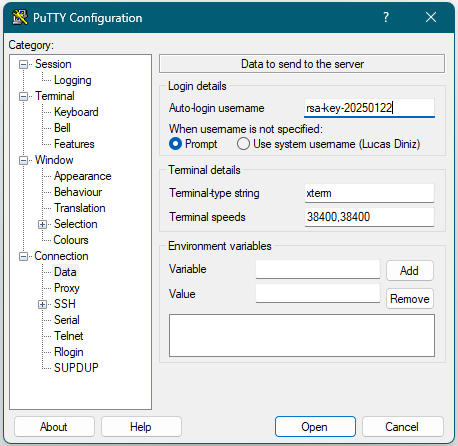Select Data under Connection

[65, 272]
